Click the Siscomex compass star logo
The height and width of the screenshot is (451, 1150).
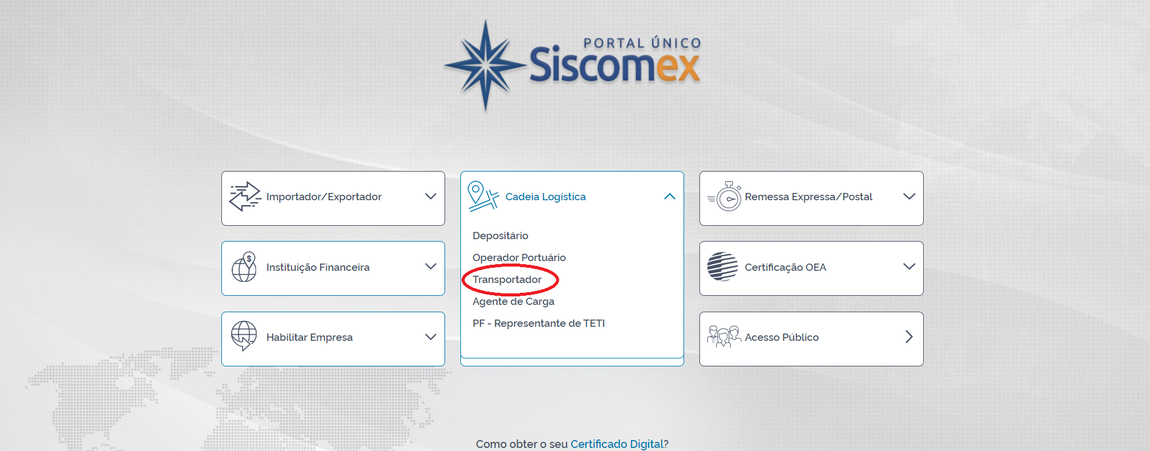(485, 65)
